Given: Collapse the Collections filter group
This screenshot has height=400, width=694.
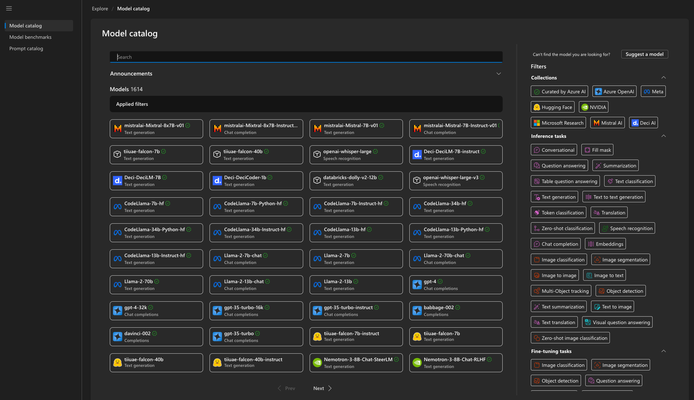Looking at the screenshot, I should coord(663,78).
